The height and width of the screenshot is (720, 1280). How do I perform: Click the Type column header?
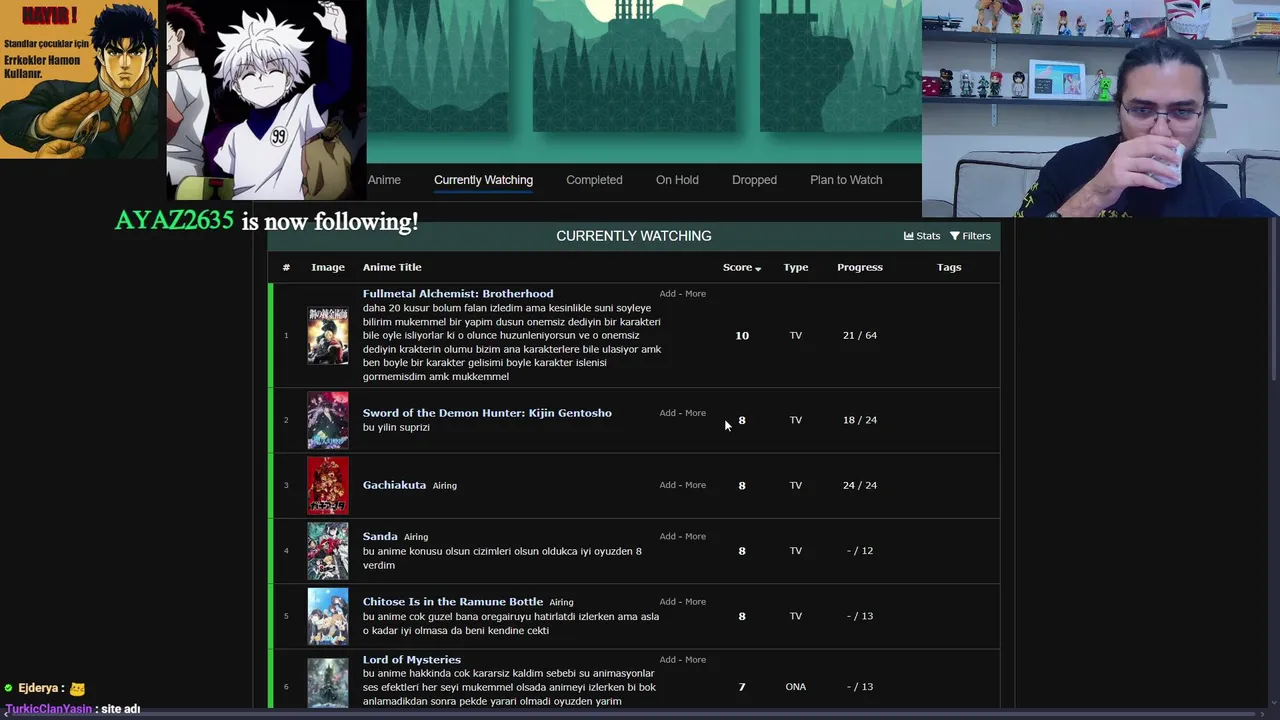pos(796,268)
